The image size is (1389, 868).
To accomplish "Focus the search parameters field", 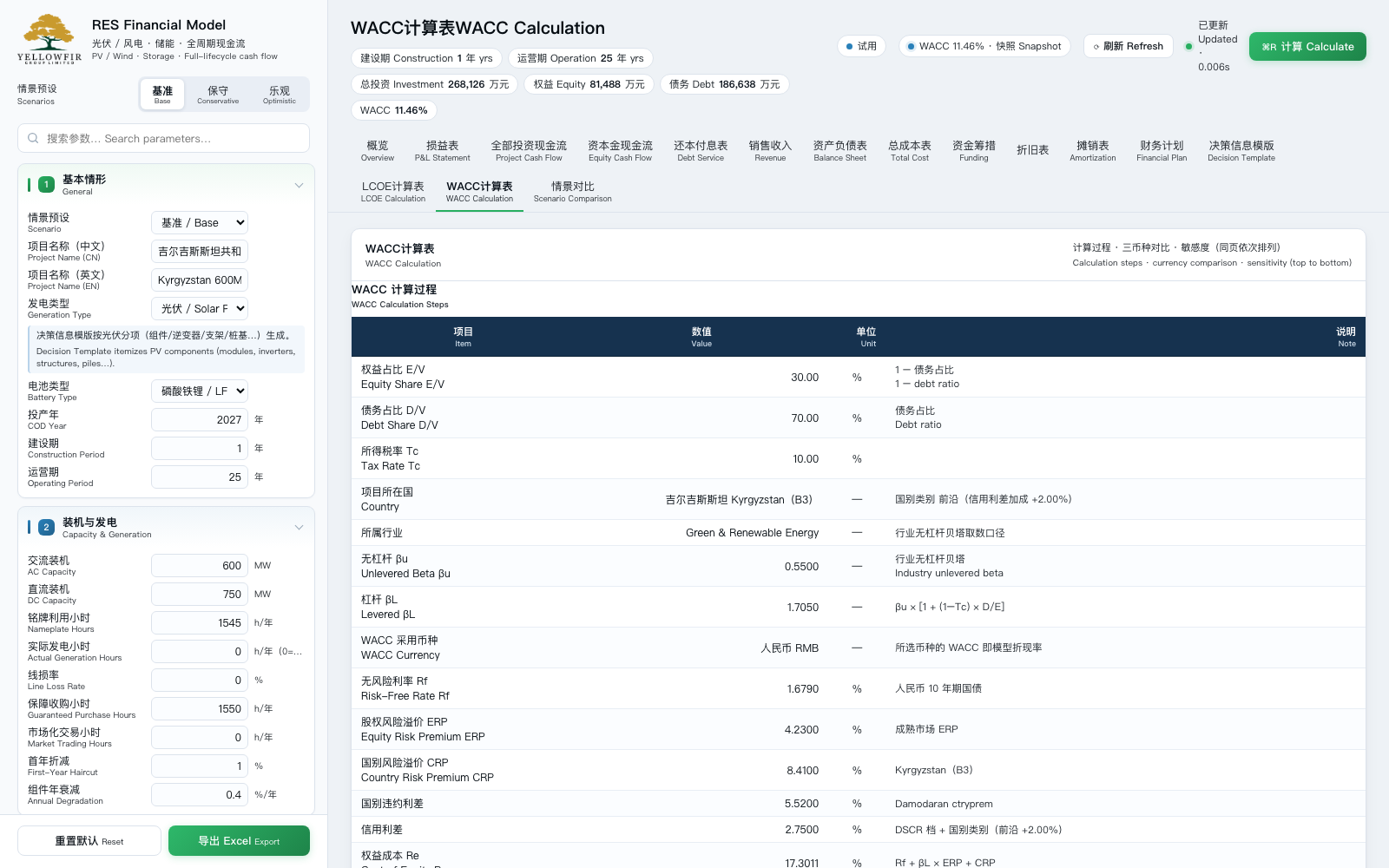I will [x=163, y=138].
